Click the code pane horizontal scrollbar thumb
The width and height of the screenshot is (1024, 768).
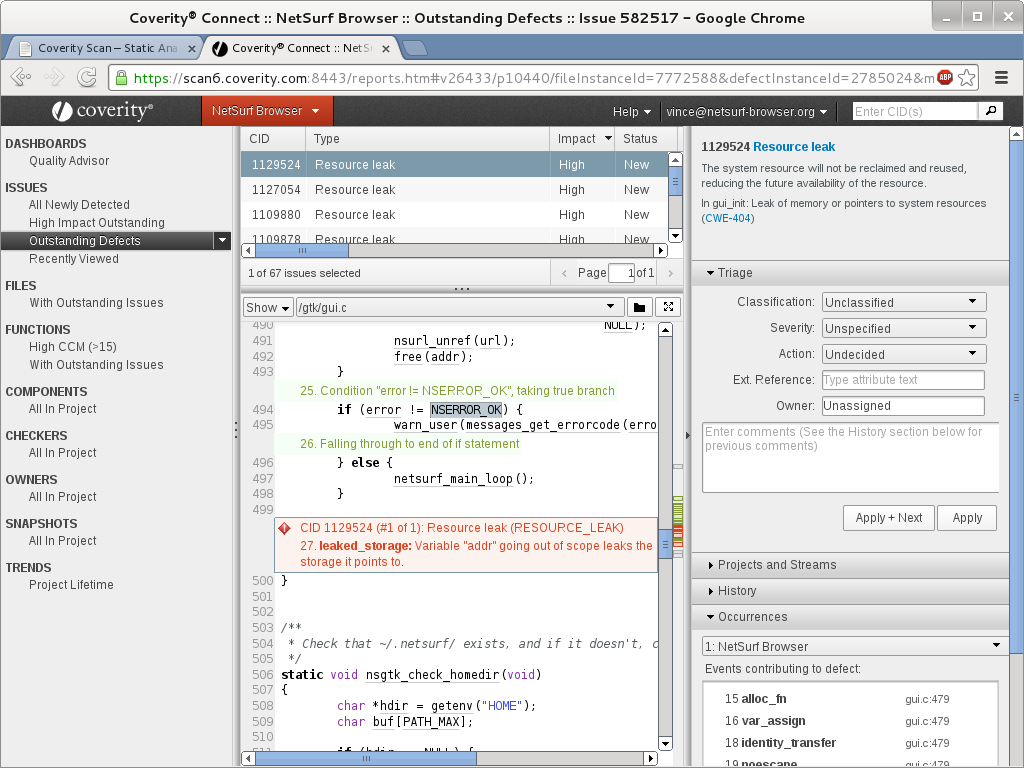coord(366,758)
